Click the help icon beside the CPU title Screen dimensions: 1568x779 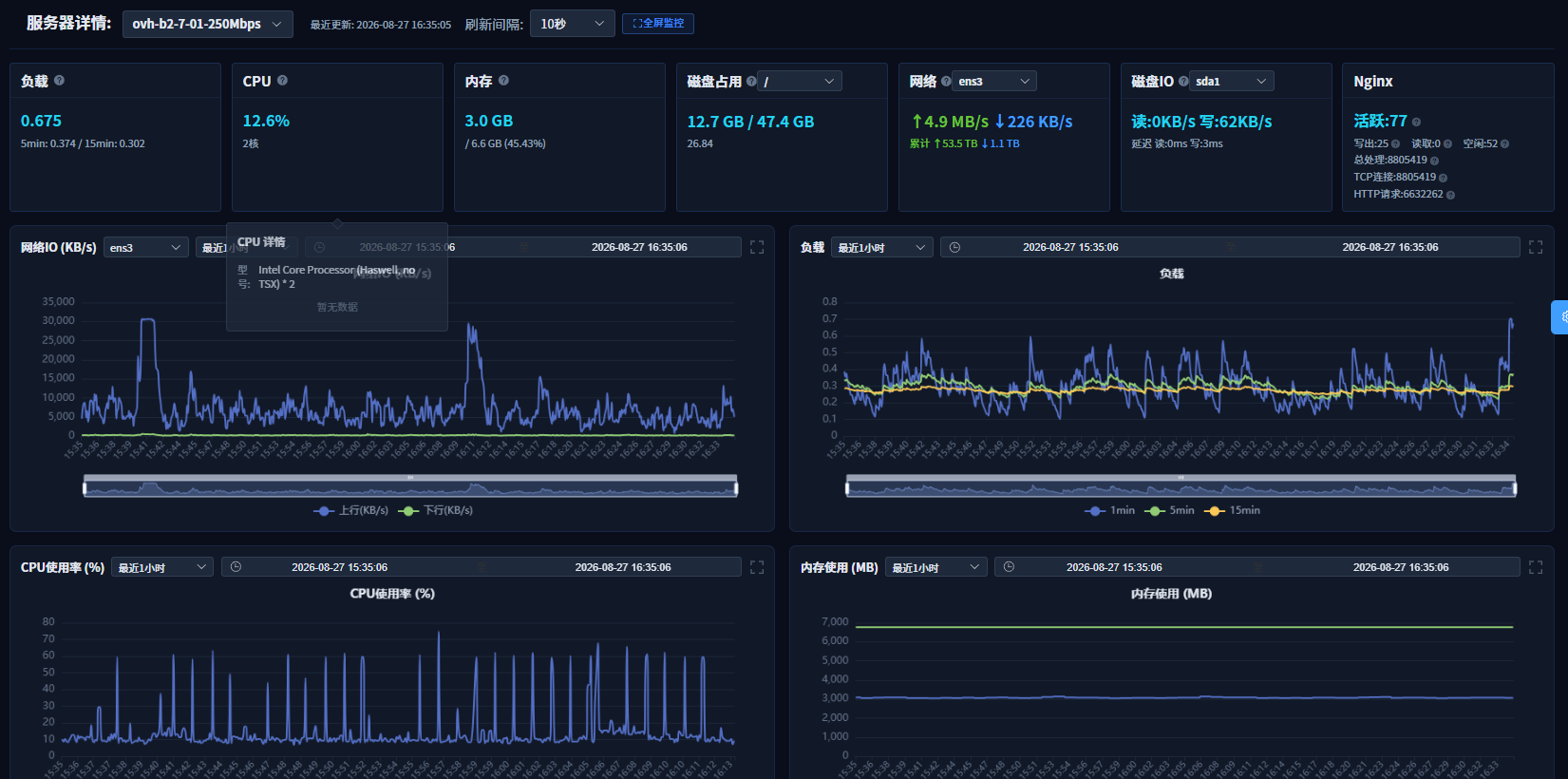pos(282,81)
